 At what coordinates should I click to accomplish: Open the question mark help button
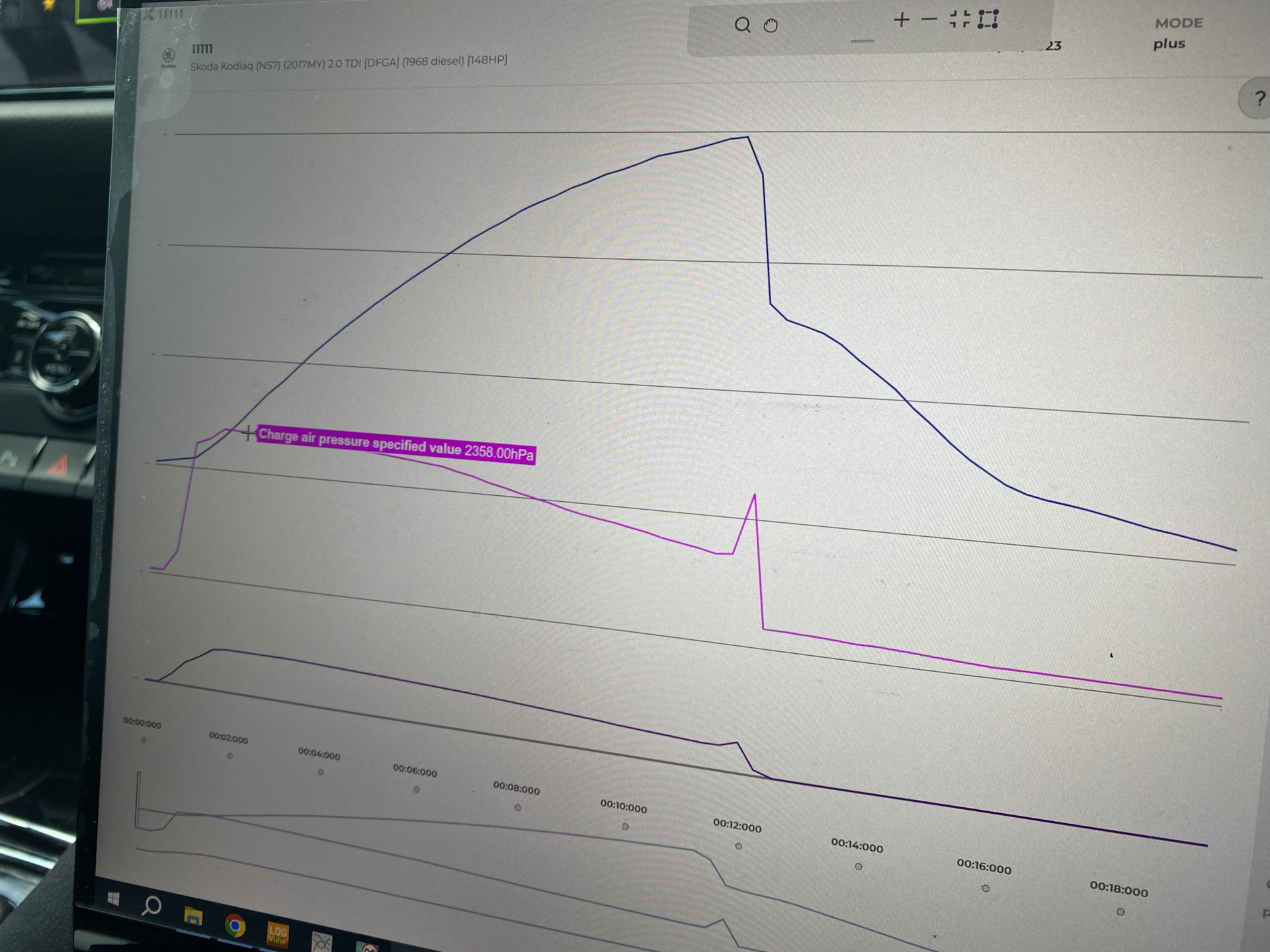[1259, 99]
